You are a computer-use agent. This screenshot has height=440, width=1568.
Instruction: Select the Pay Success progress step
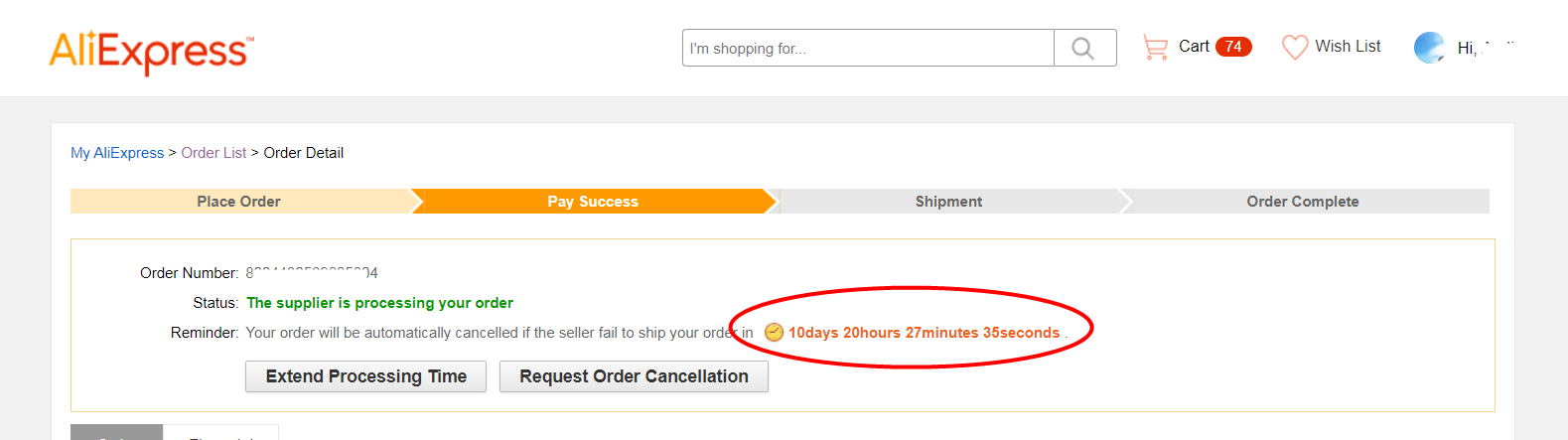click(593, 202)
